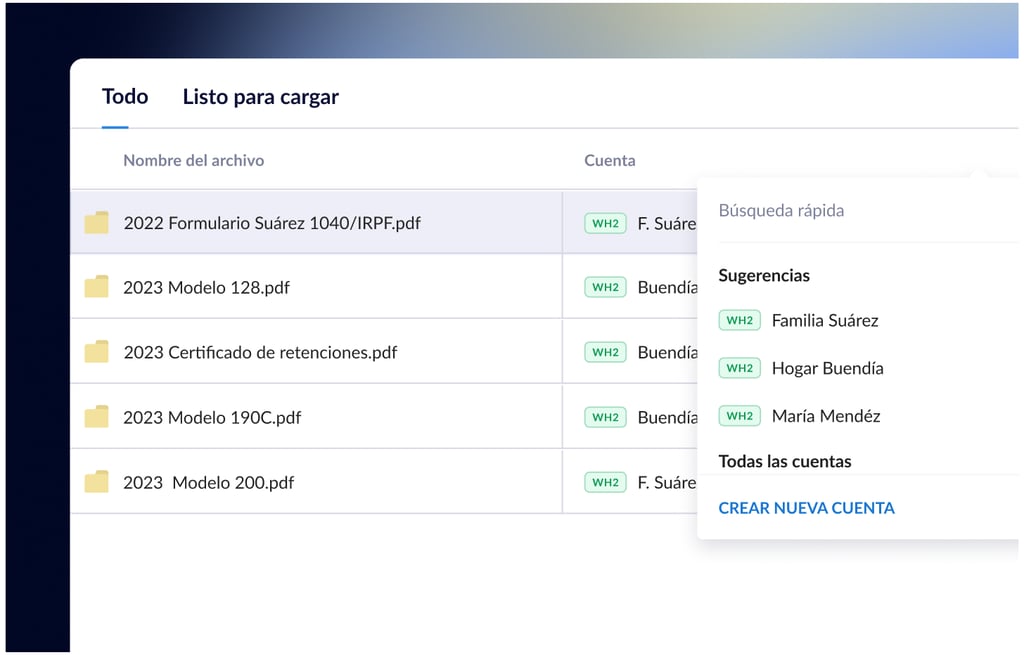Open account dropdown in Modelo 128 row

click(640, 288)
